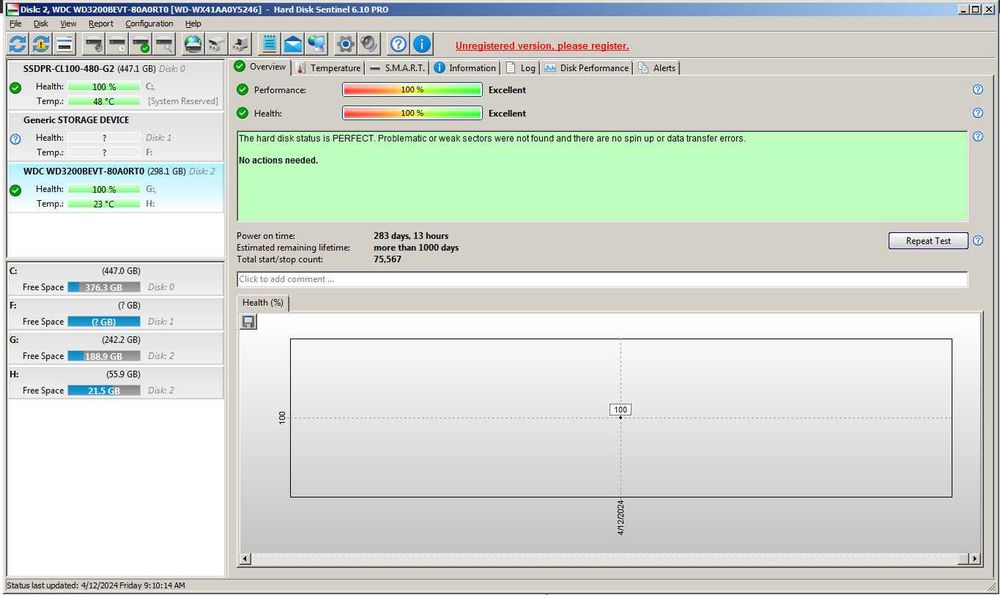
Task: Click the 4/12/2024 date label under graph
Action: (x=621, y=517)
